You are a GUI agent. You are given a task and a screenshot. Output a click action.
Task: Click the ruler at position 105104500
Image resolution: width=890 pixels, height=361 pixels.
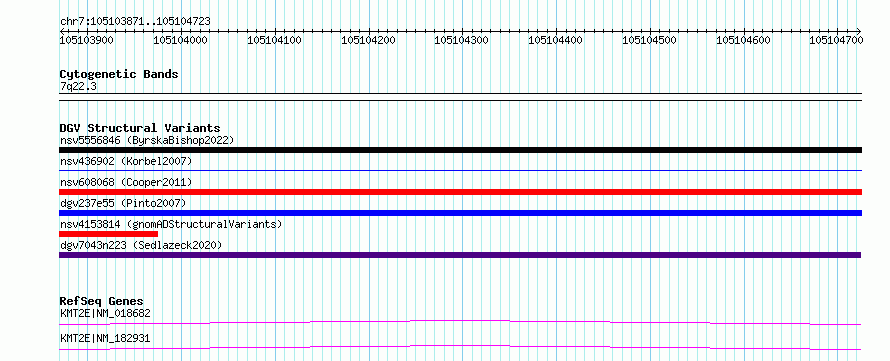pyautogui.click(x=649, y=39)
